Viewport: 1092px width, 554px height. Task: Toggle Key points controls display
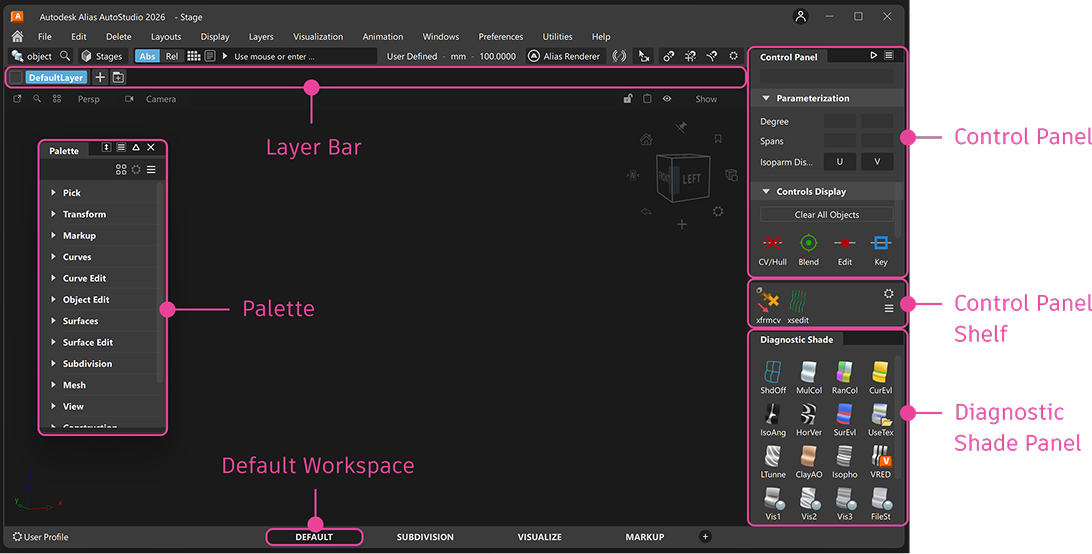click(x=881, y=250)
